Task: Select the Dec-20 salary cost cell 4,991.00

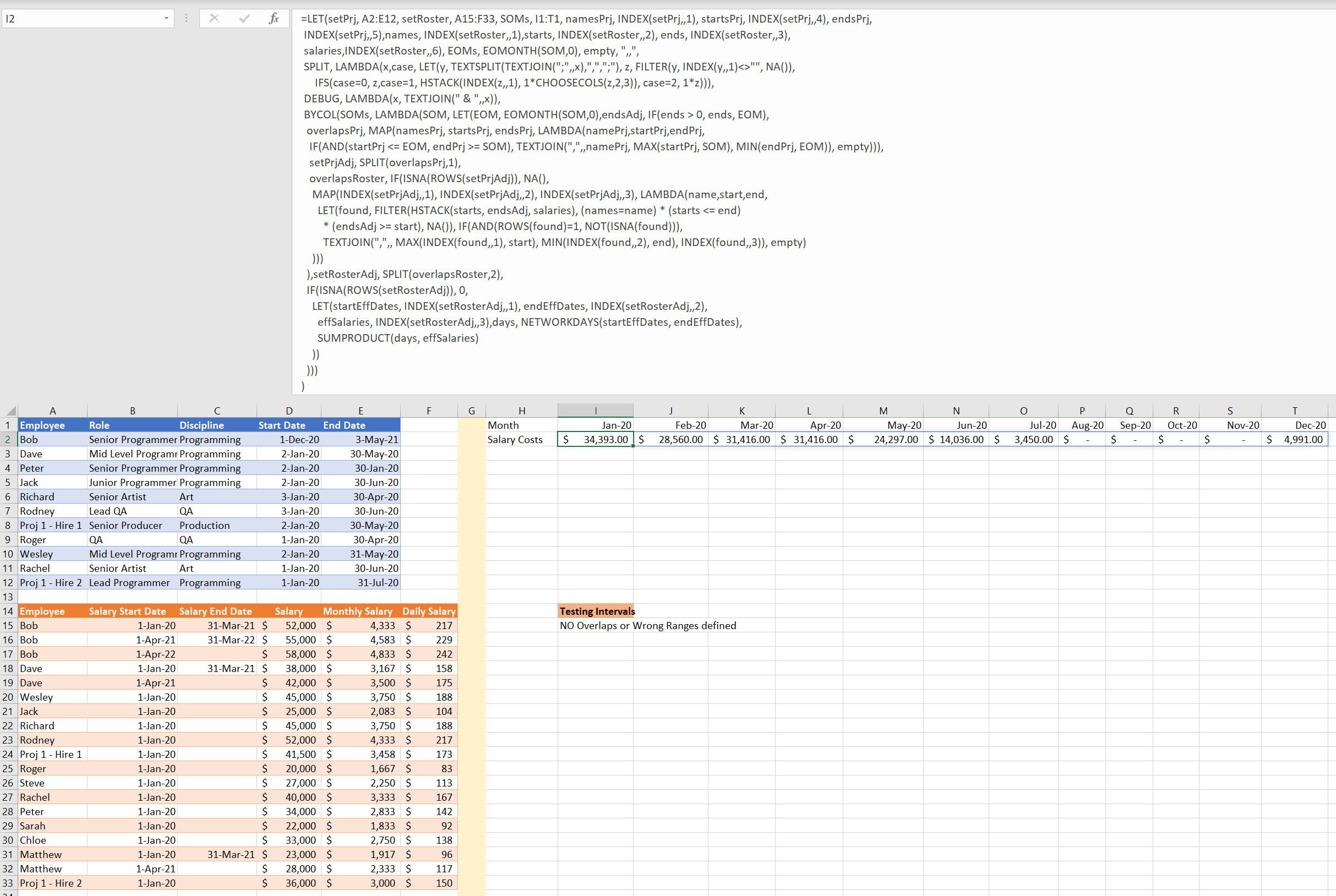Action: pyautogui.click(x=1294, y=439)
